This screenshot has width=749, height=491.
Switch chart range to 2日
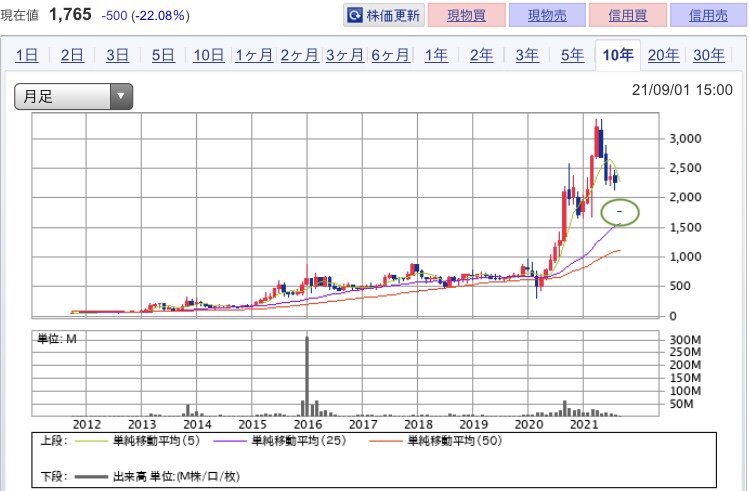point(72,55)
